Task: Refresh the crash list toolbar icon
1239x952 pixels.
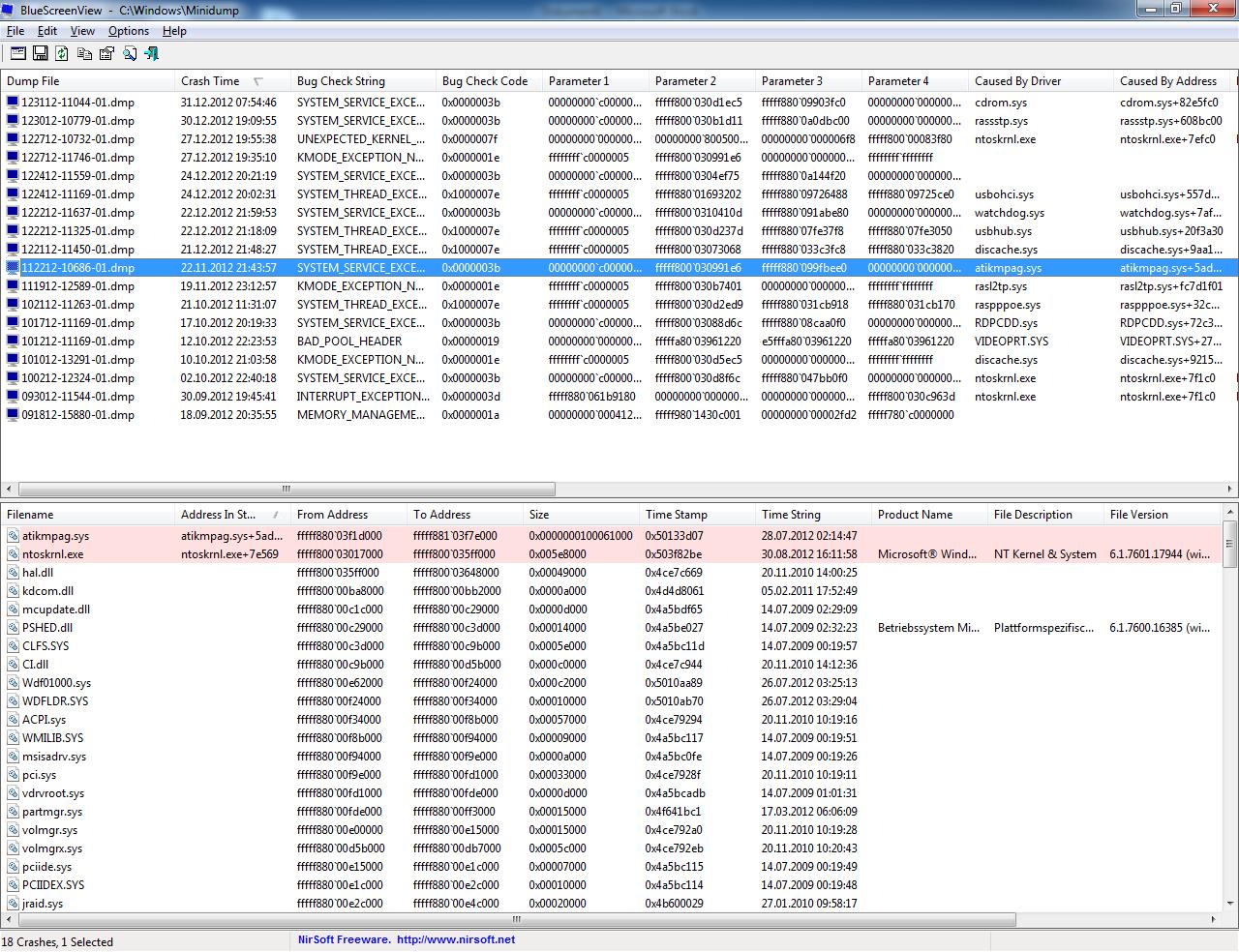Action: click(62, 53)
